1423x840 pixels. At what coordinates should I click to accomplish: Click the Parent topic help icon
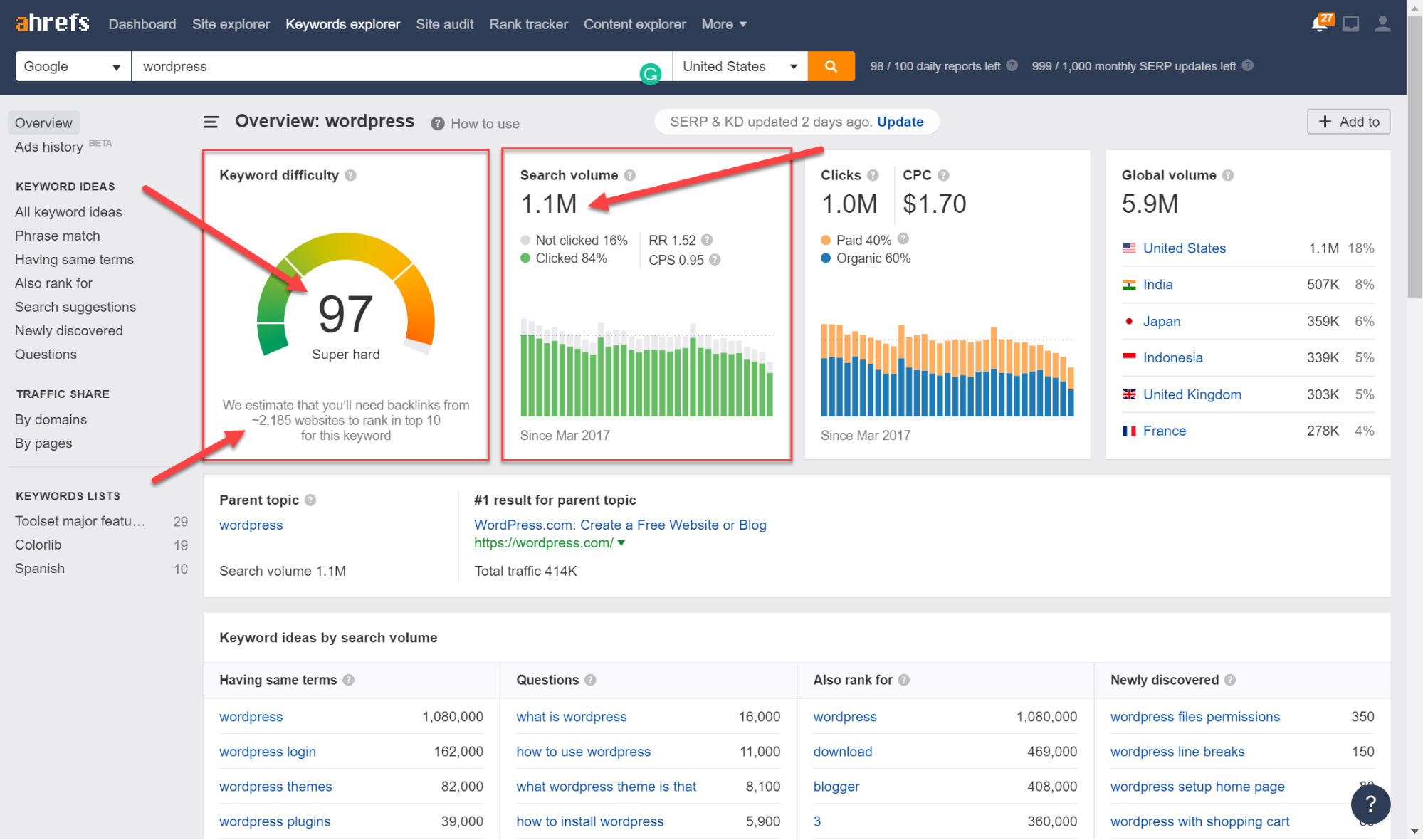click(x=310, y=500)
